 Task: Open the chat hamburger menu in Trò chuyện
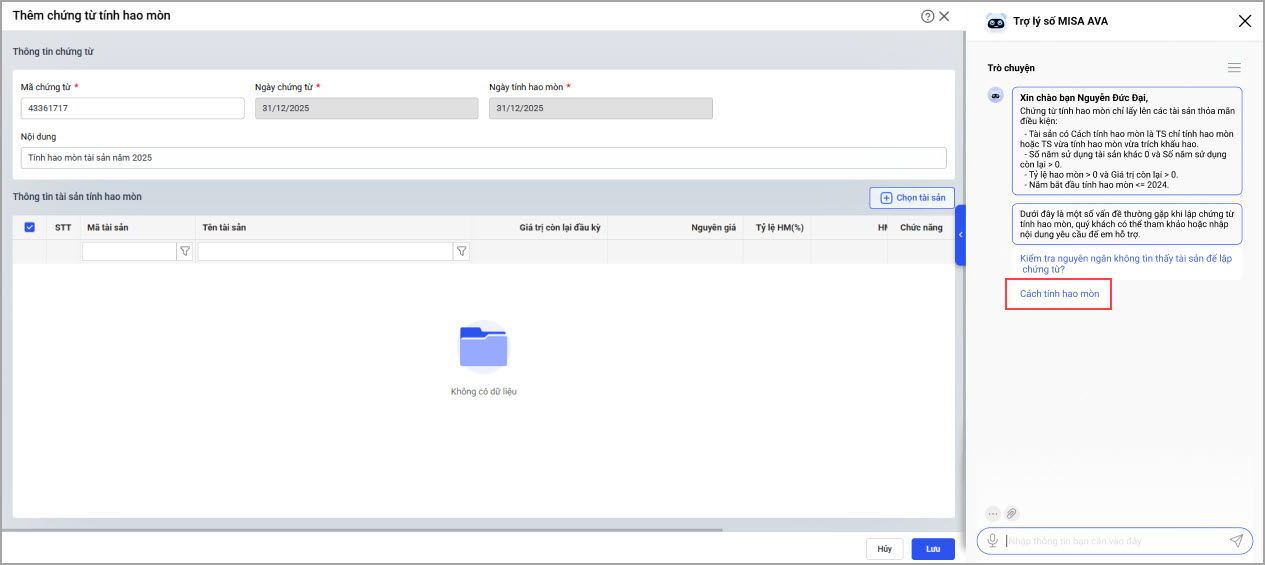pos(1234,68)
